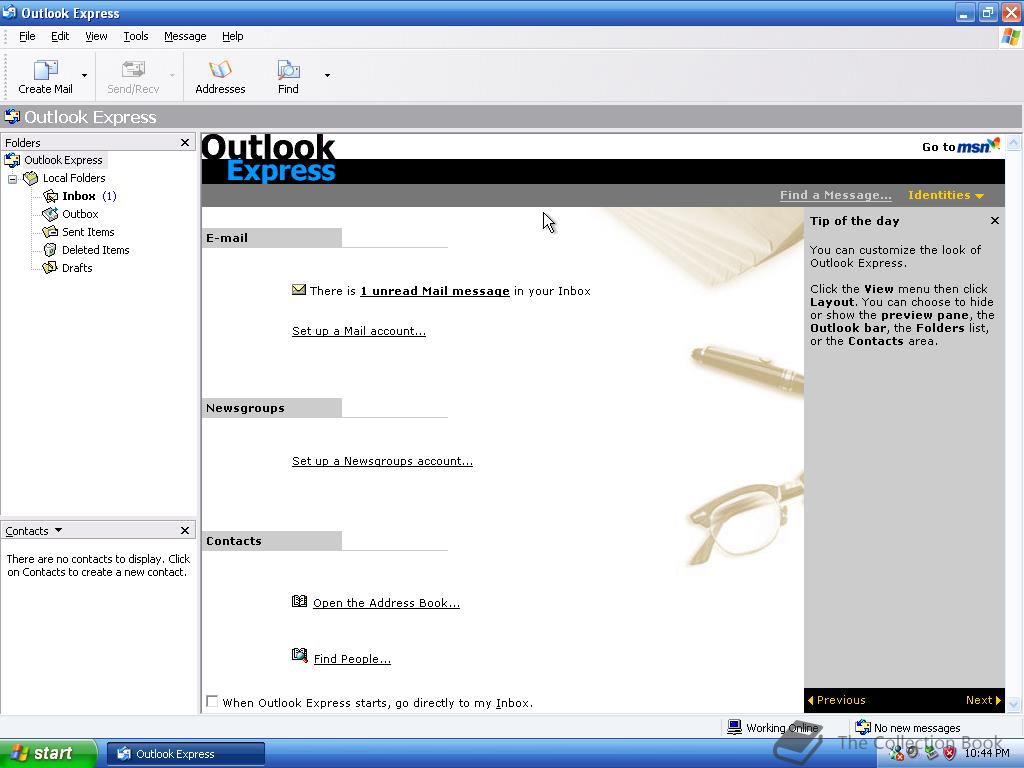Screen dimensions: 1024x768
Task: Click the red security shield tray icon
Action: 950,753
